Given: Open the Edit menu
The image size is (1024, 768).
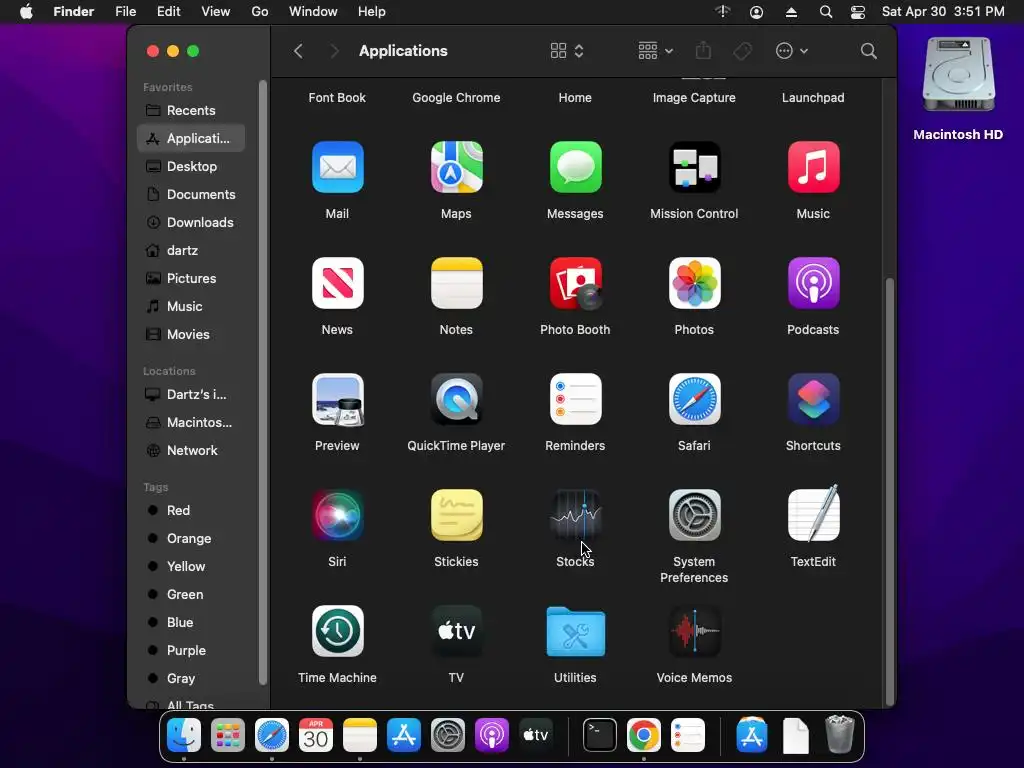Looking at the screenshot, I should (168, 11).
